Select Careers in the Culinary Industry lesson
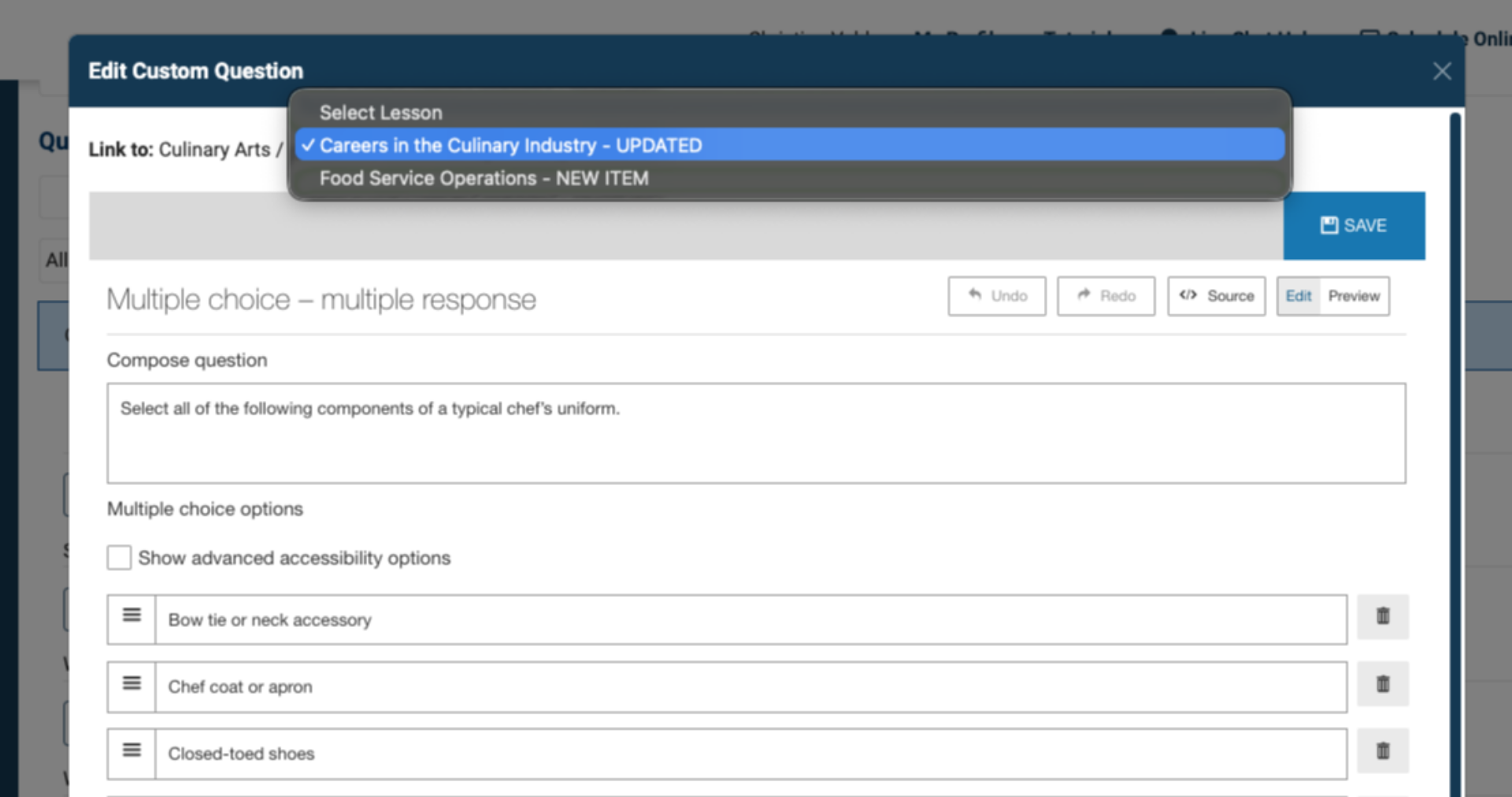 click(510, 146)
